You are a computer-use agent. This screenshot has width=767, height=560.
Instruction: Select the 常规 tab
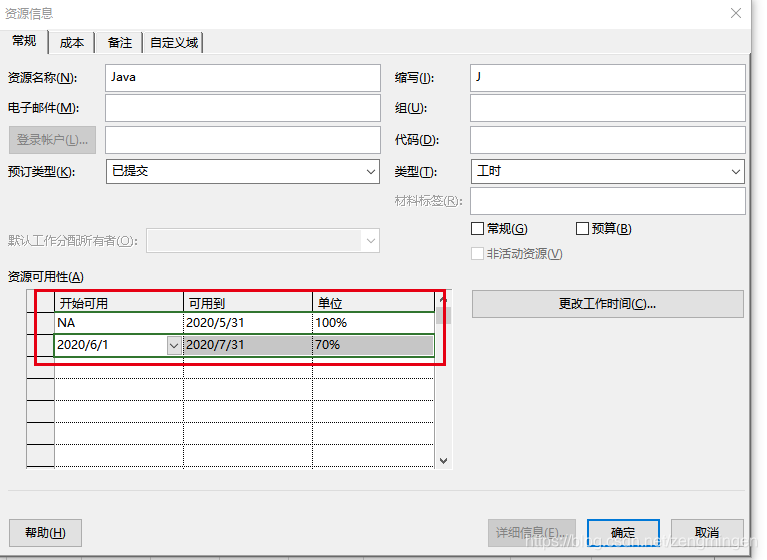click(24, 41)
